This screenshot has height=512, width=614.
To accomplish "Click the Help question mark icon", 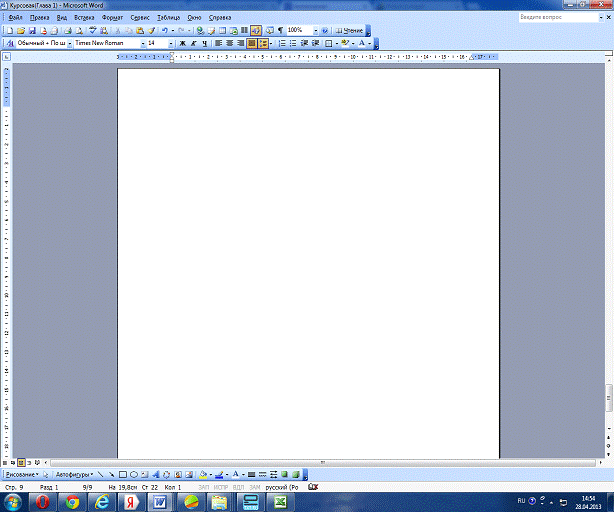I will pyautogui.click(x=325, y=31).
